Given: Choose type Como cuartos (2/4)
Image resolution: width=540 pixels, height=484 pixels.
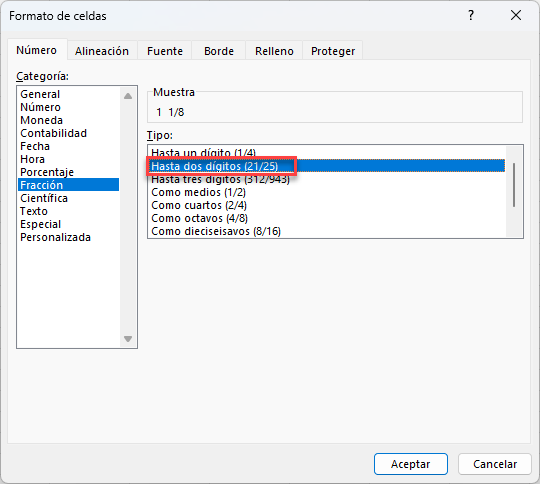Looking at the screenshot, I should pos(327,205).
